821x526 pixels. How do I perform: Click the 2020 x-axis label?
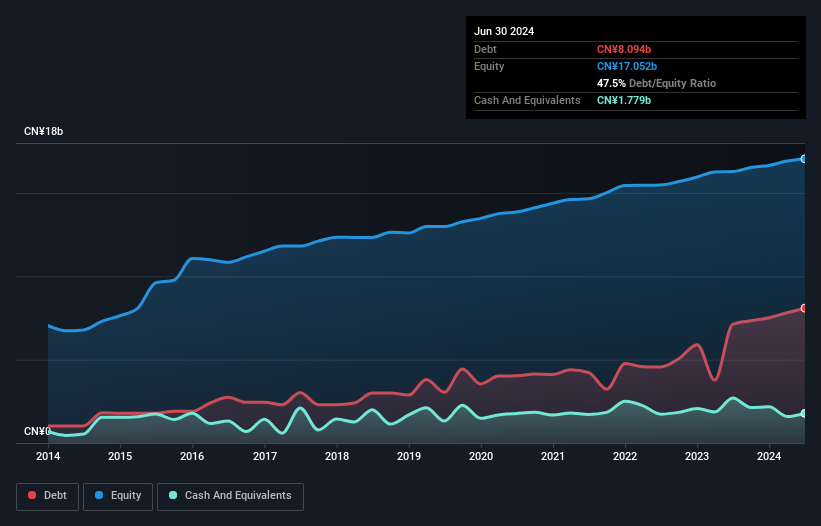pyautogui.click(x=481, y=456)
